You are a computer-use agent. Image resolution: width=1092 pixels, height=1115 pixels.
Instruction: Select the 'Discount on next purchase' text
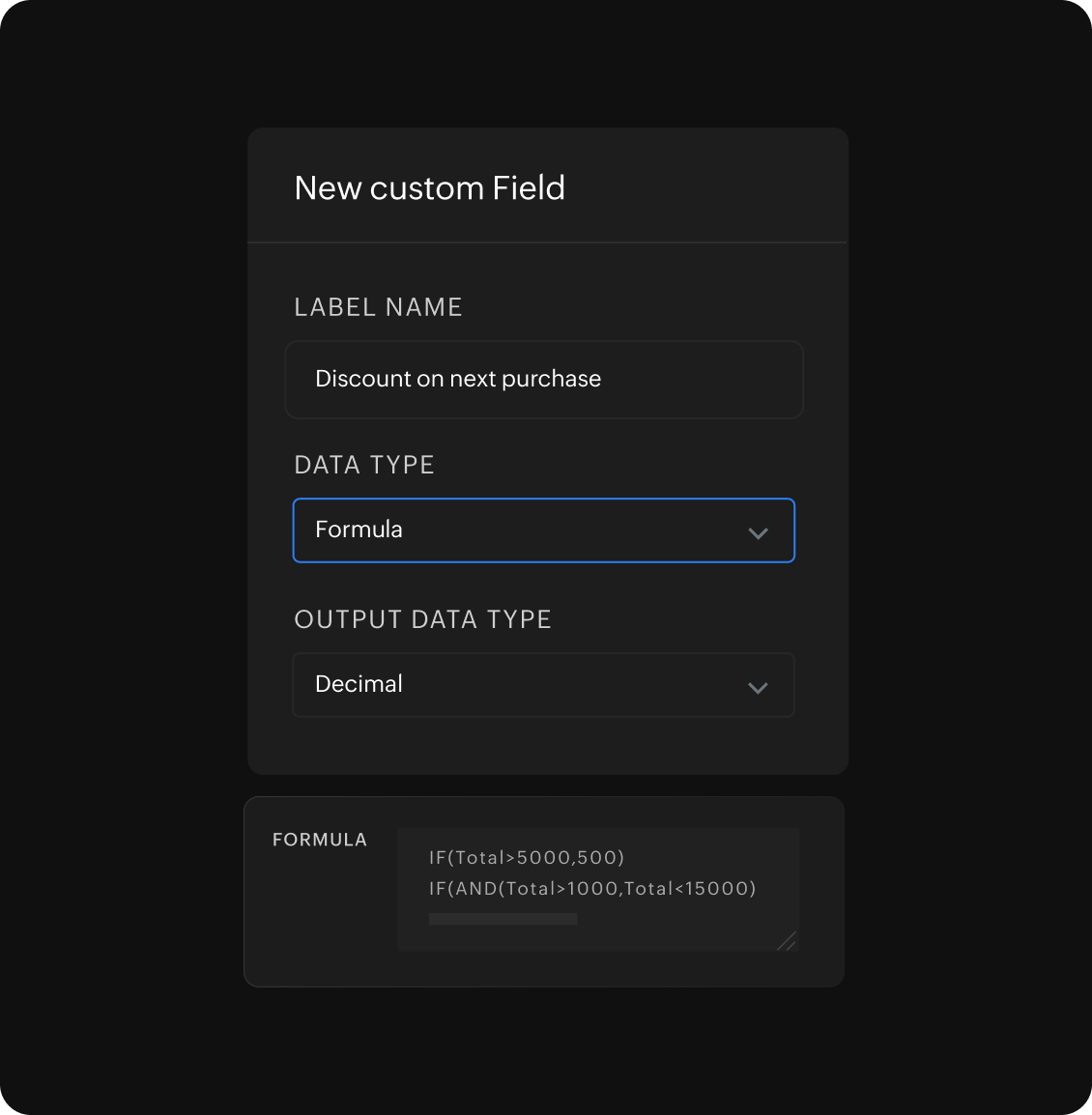click(457, 379)
